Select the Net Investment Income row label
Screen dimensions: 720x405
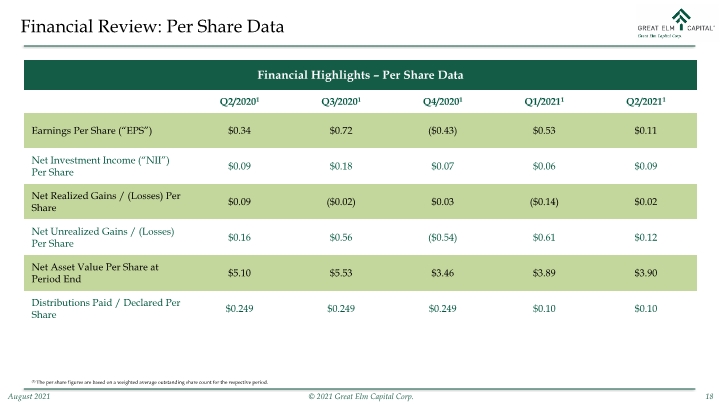pyautogui.click(x=100, y=166)
